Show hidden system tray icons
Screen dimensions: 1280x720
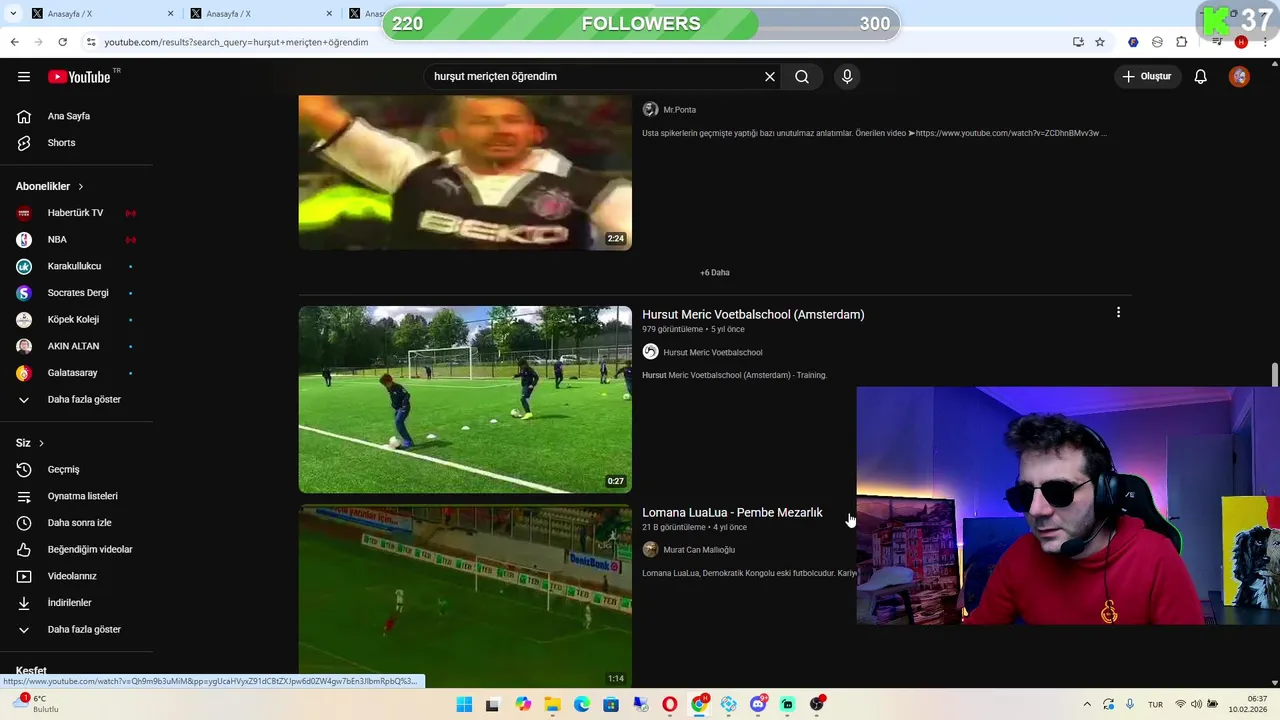(x=1087, y=704)
